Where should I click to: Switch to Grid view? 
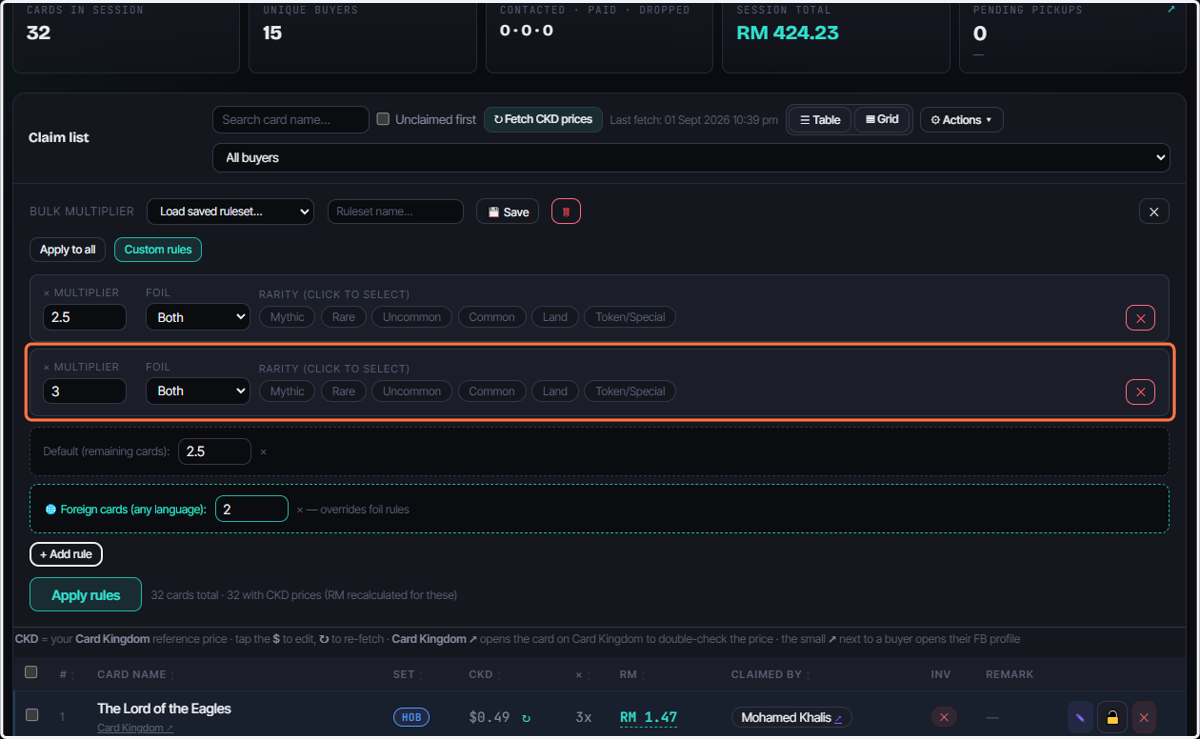882,120
